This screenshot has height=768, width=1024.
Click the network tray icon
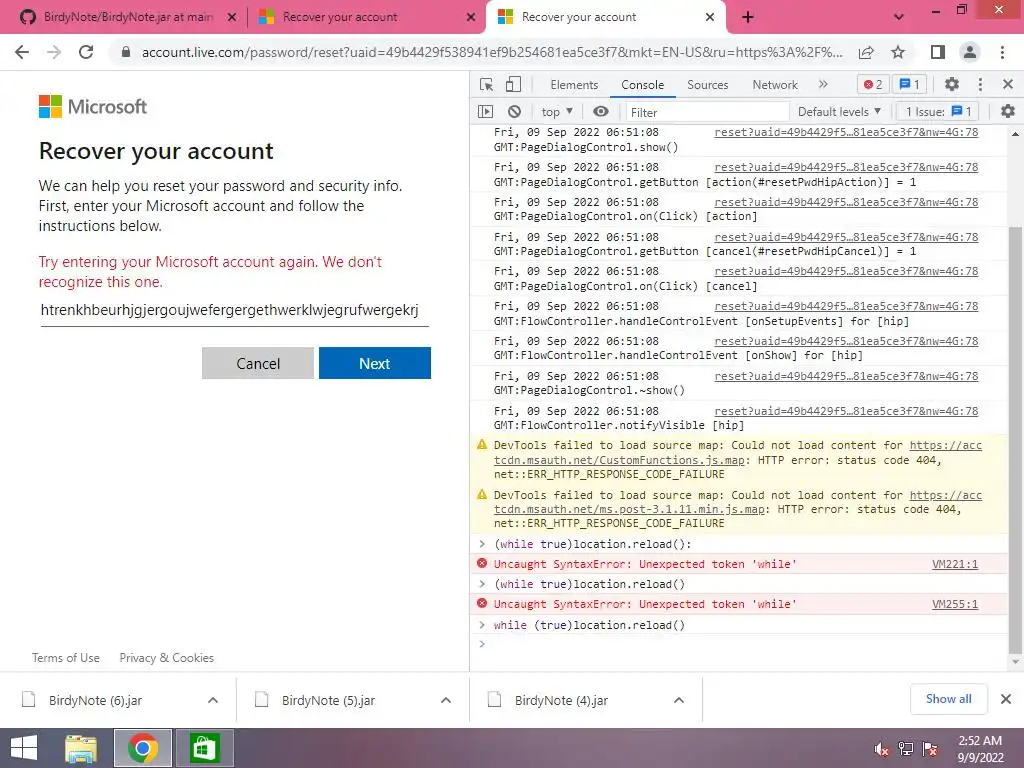pyautogui.click(x=906, y=749)
